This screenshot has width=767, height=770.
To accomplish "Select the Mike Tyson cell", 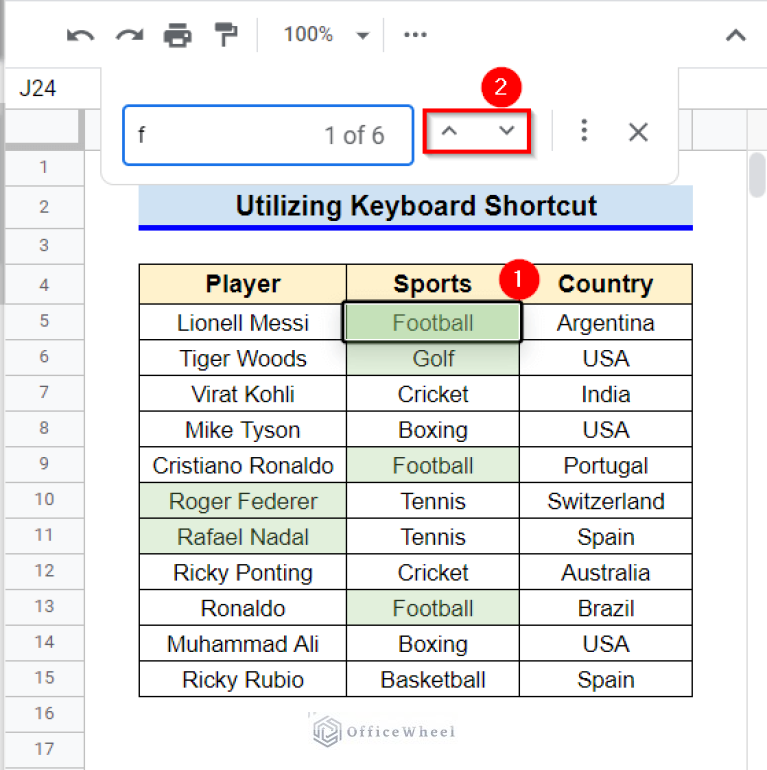I will tap(243, 430).
